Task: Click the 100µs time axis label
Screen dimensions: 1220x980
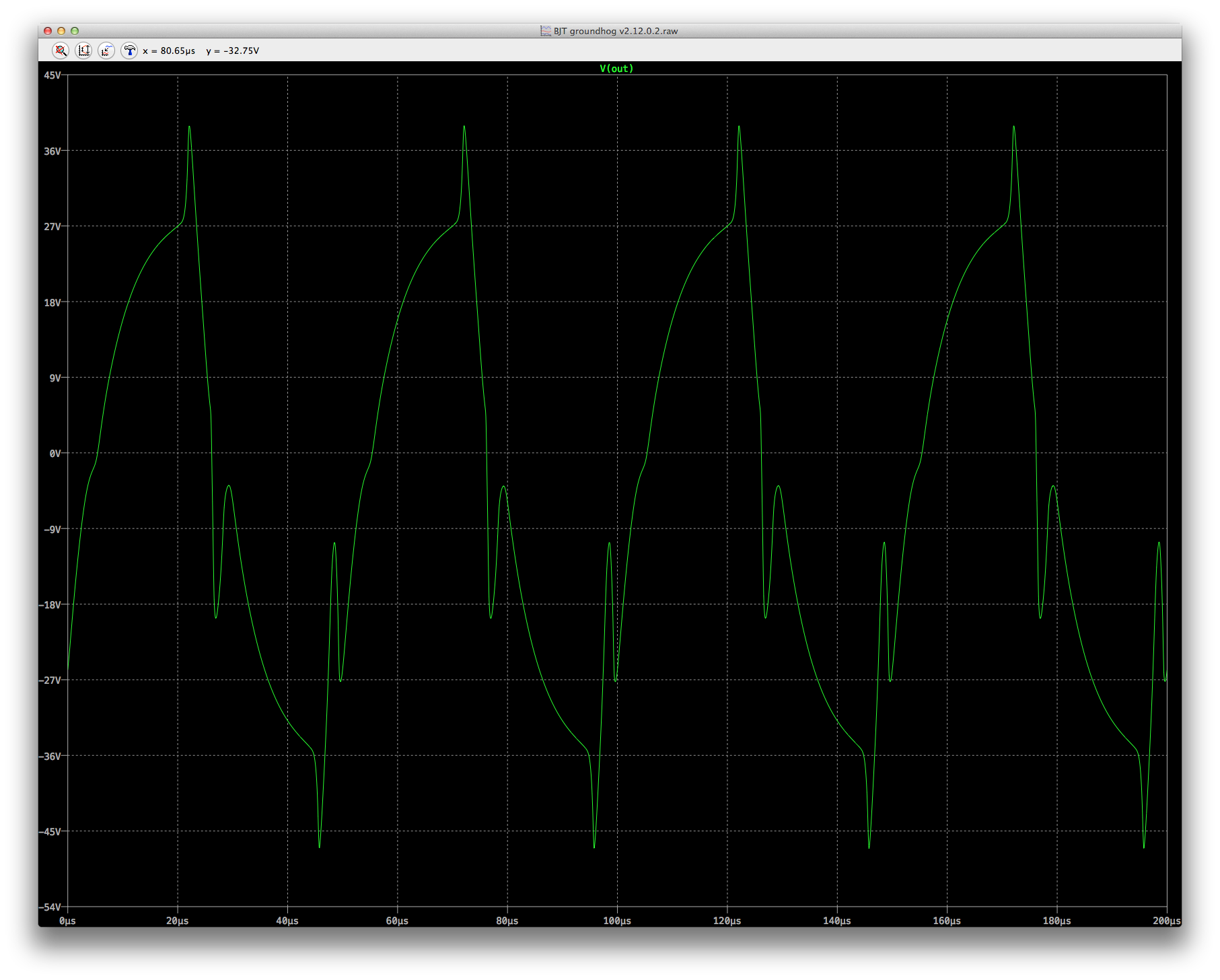Action: [x=617, y=921]
